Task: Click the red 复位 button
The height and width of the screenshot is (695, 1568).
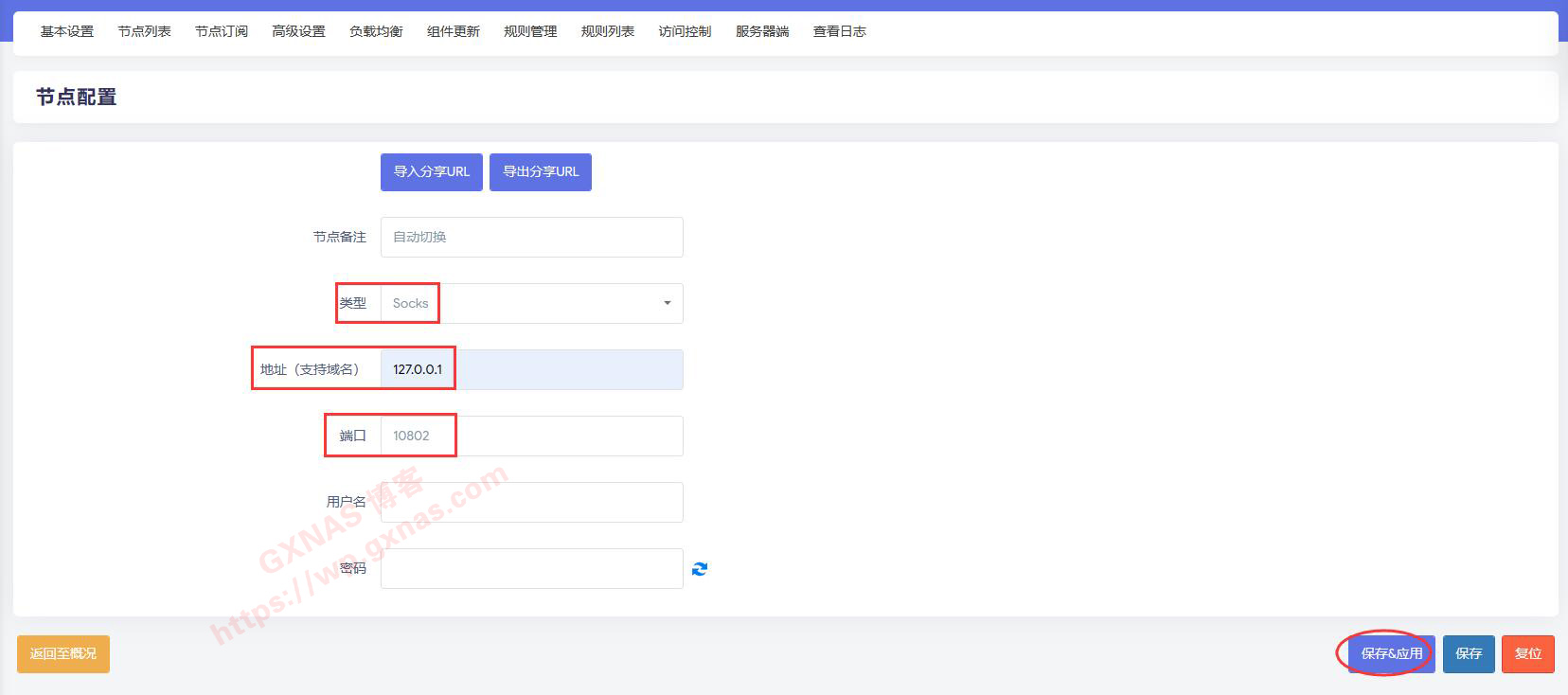Action: pos(1527,653)
